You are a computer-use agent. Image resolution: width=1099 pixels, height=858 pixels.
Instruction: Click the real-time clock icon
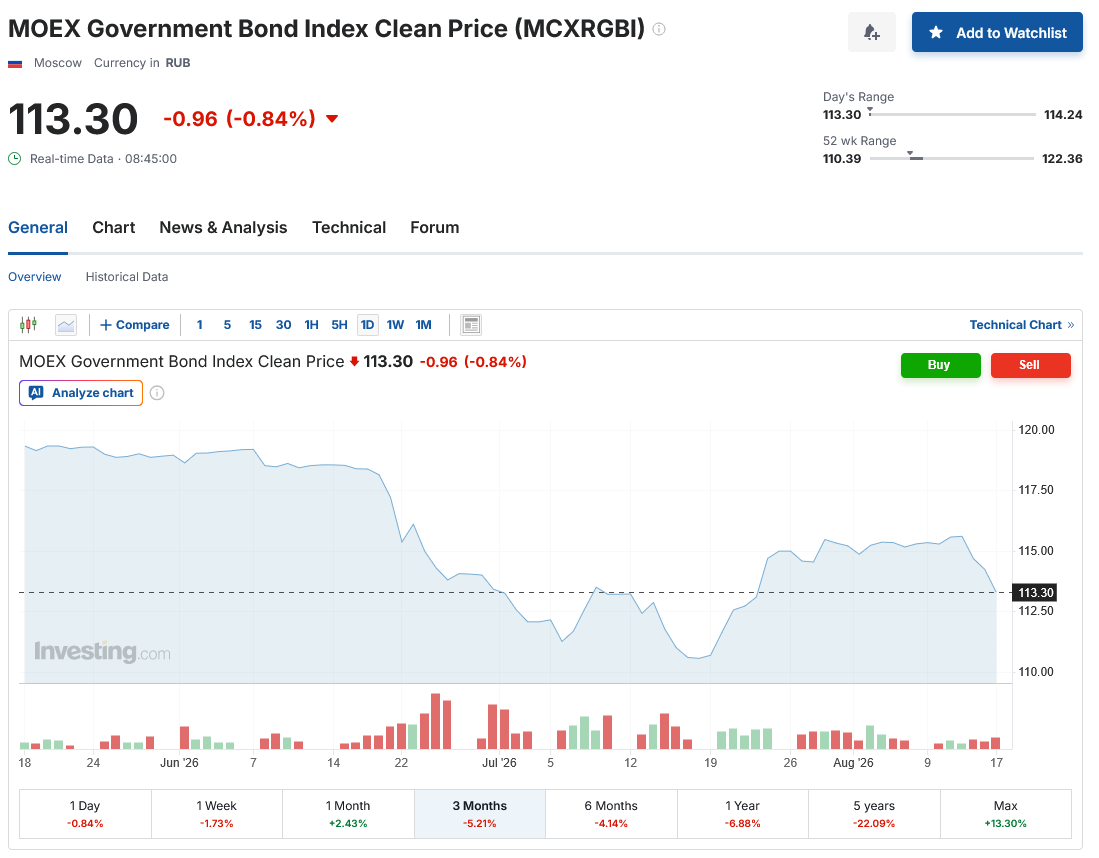tap(15, 158)
